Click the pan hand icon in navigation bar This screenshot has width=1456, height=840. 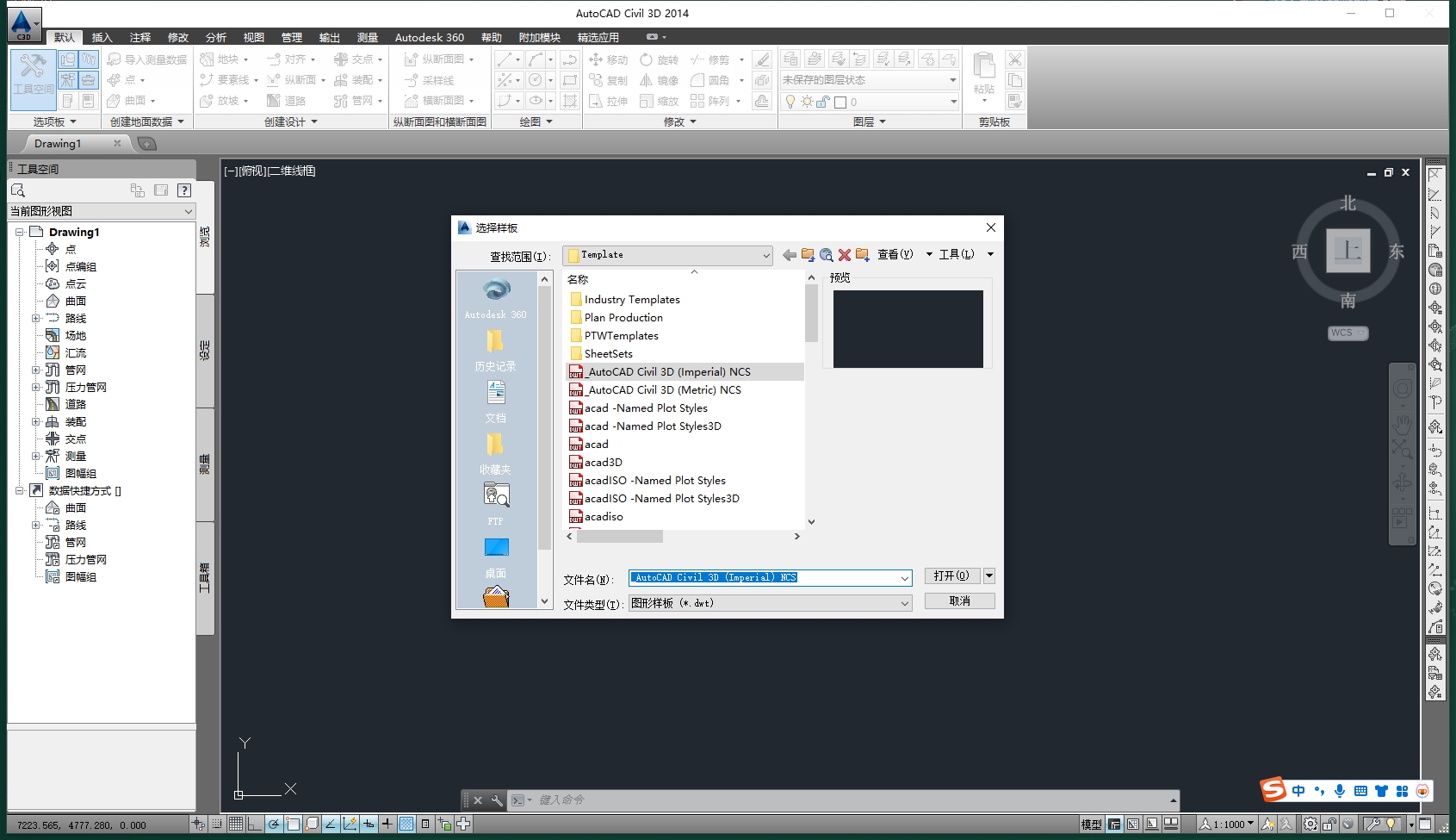click(x=1403, y=425)
